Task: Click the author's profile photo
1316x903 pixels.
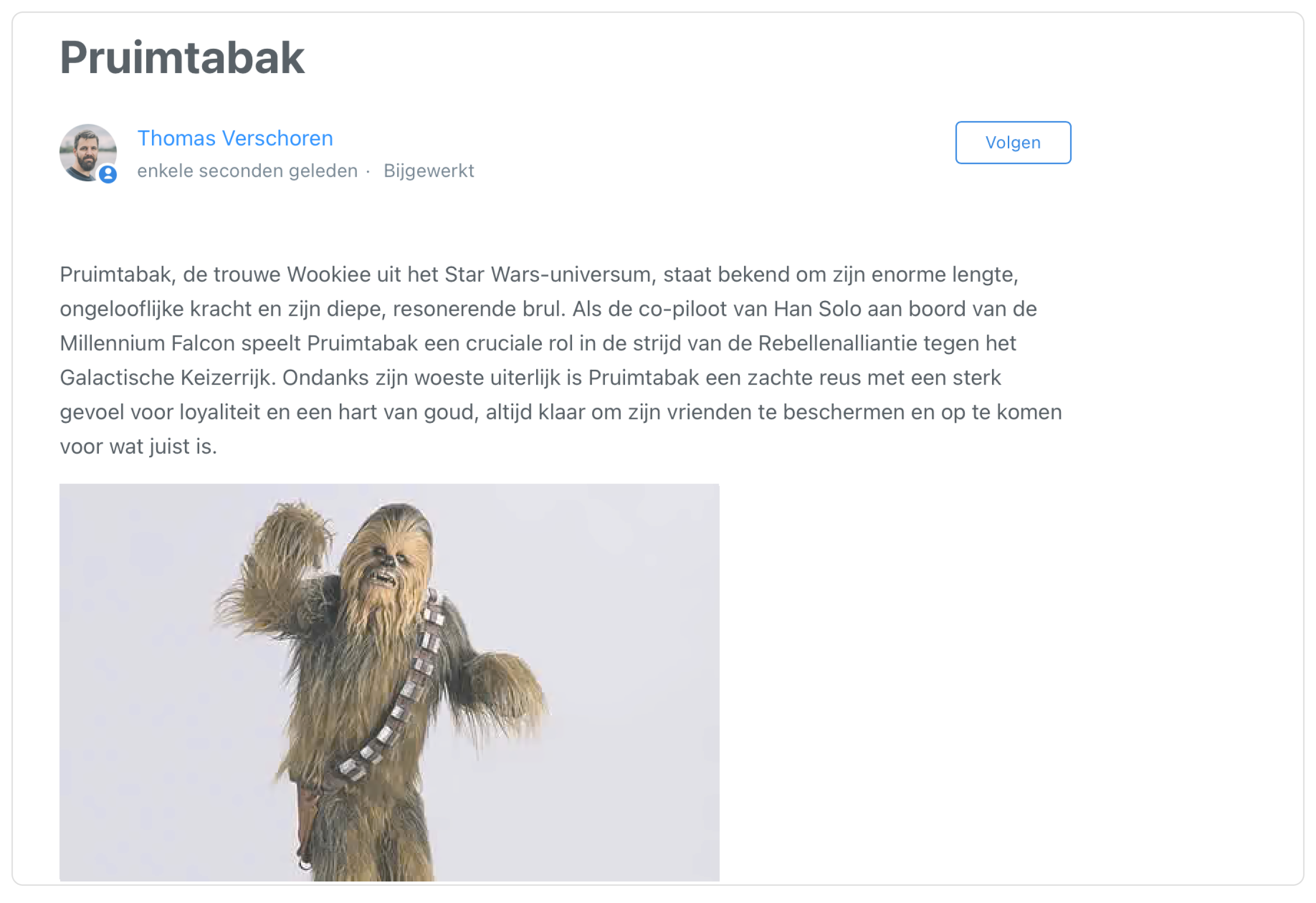Action: coord(88,152)
